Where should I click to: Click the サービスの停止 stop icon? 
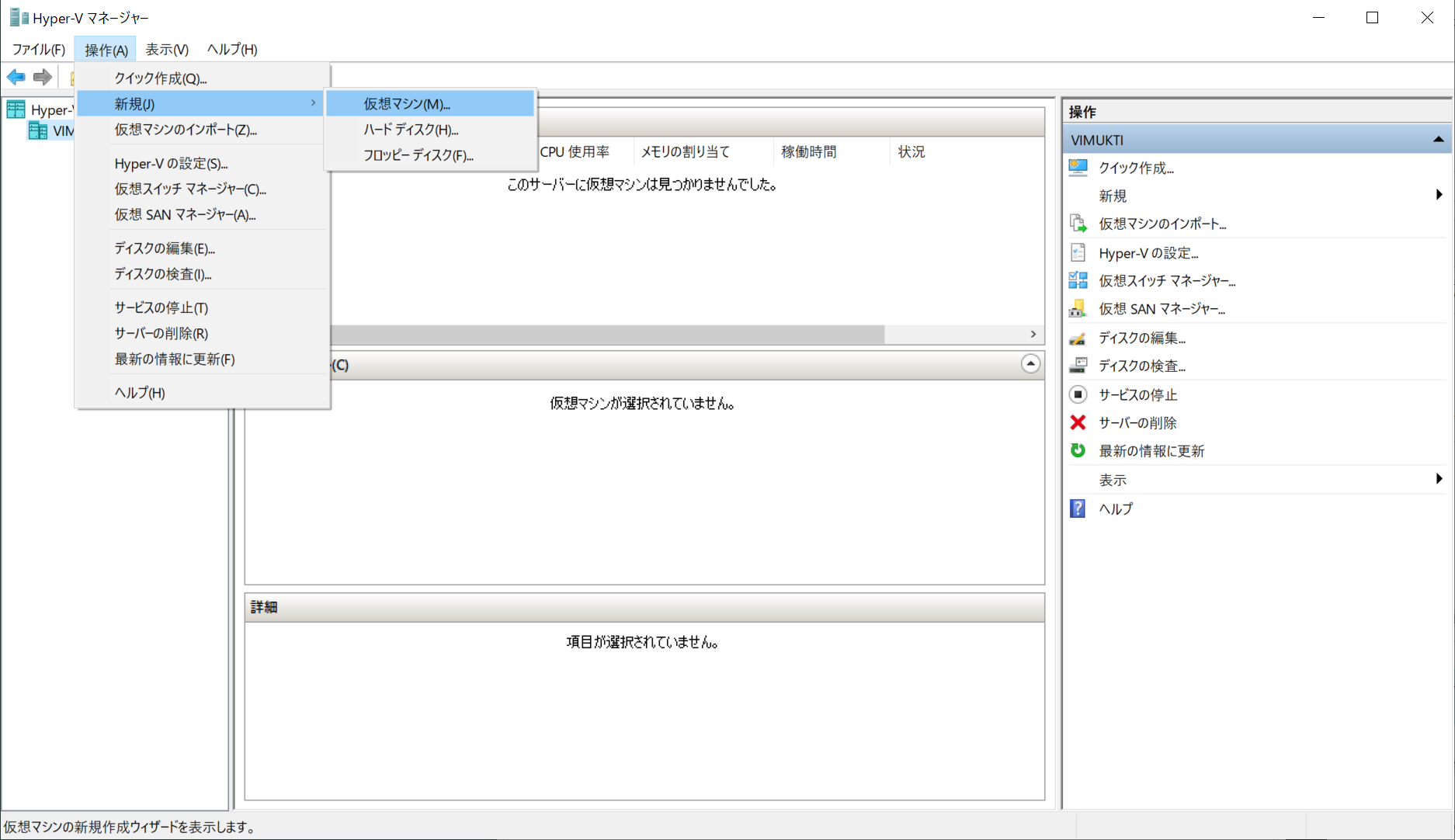[x=1078, y=394]
